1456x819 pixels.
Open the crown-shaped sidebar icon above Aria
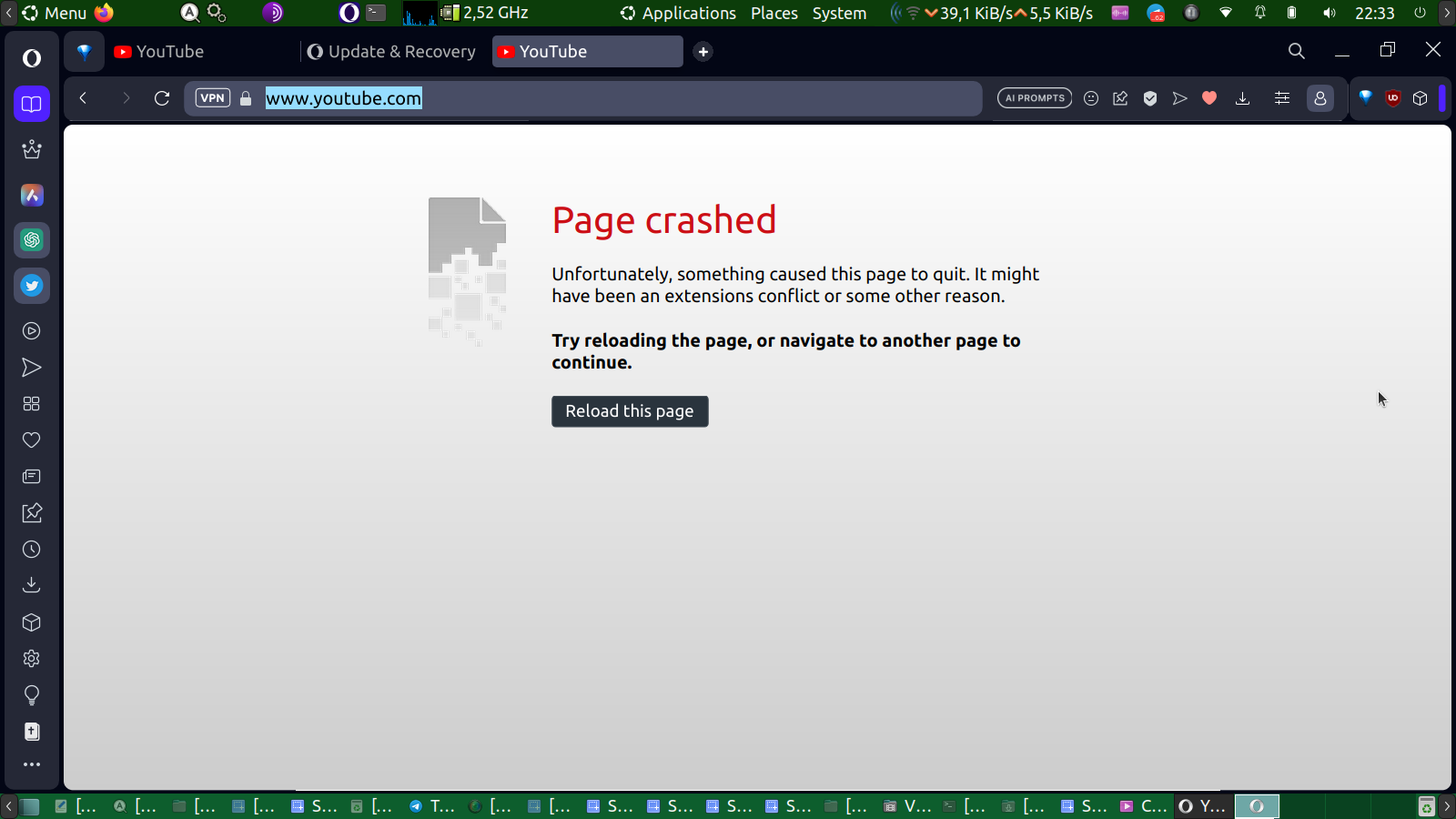(x=32, y=149)
